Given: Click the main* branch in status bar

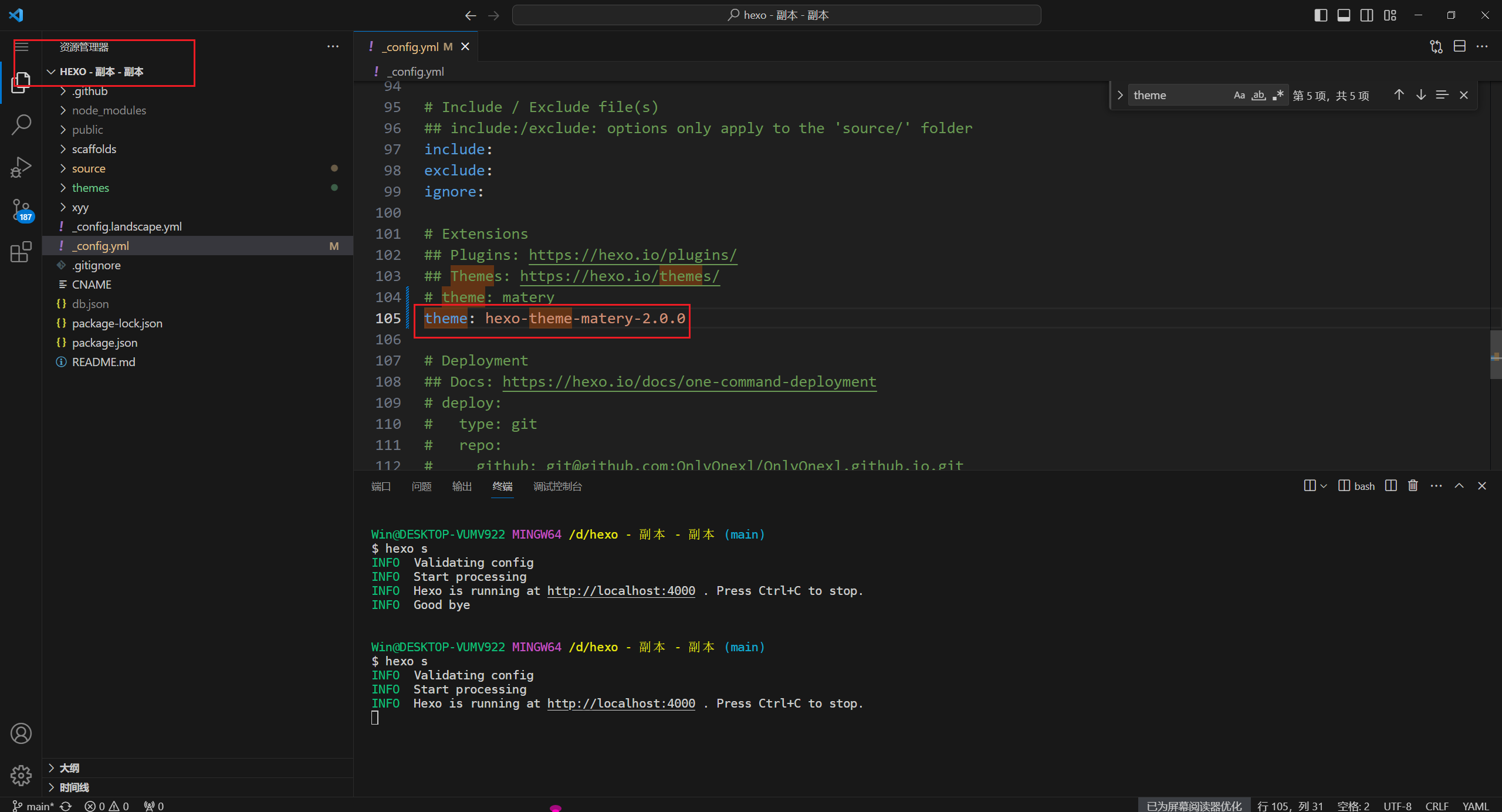Looking at the screenshot, I should coord(34,806).
